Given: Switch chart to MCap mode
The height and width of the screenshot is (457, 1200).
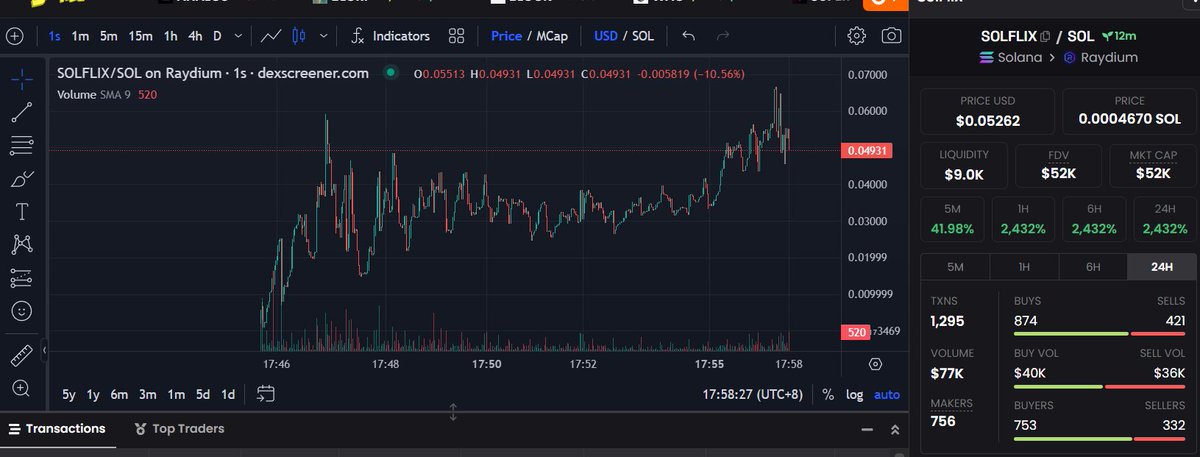Looking at the screenshot, I should click(x=552, y=36).
